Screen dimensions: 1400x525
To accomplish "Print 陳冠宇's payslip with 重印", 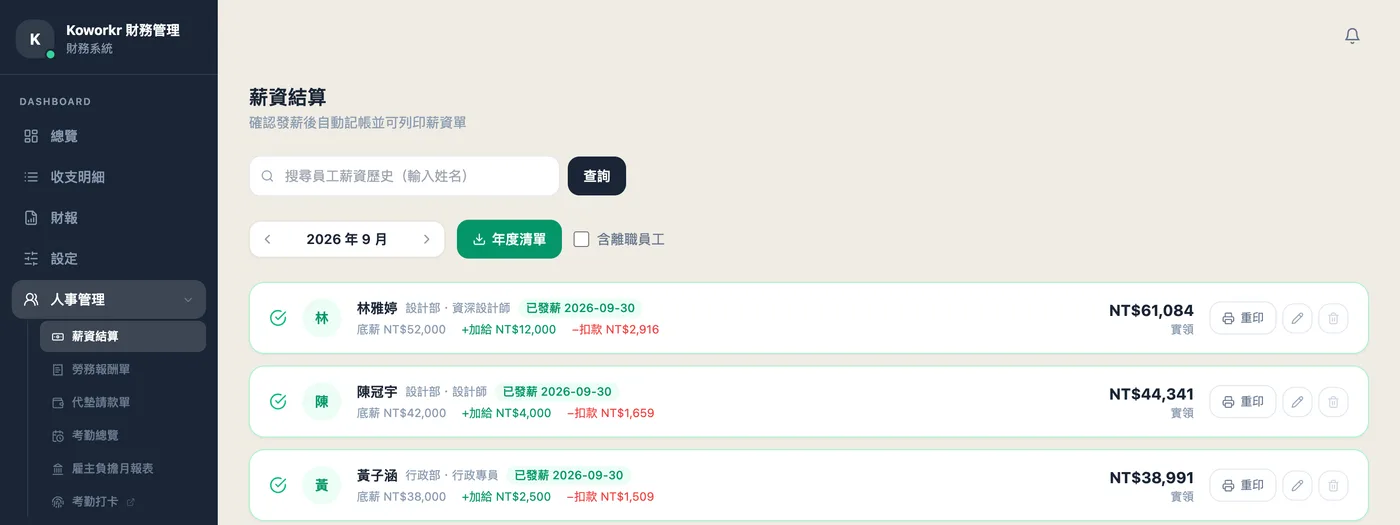I will click(1243, 402).
